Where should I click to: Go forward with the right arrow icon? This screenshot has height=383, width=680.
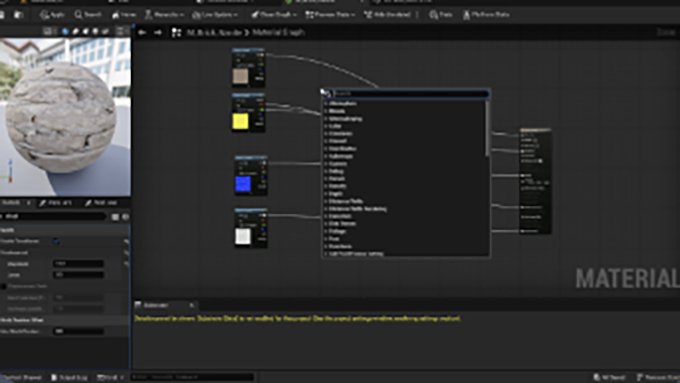pos(158,33)
